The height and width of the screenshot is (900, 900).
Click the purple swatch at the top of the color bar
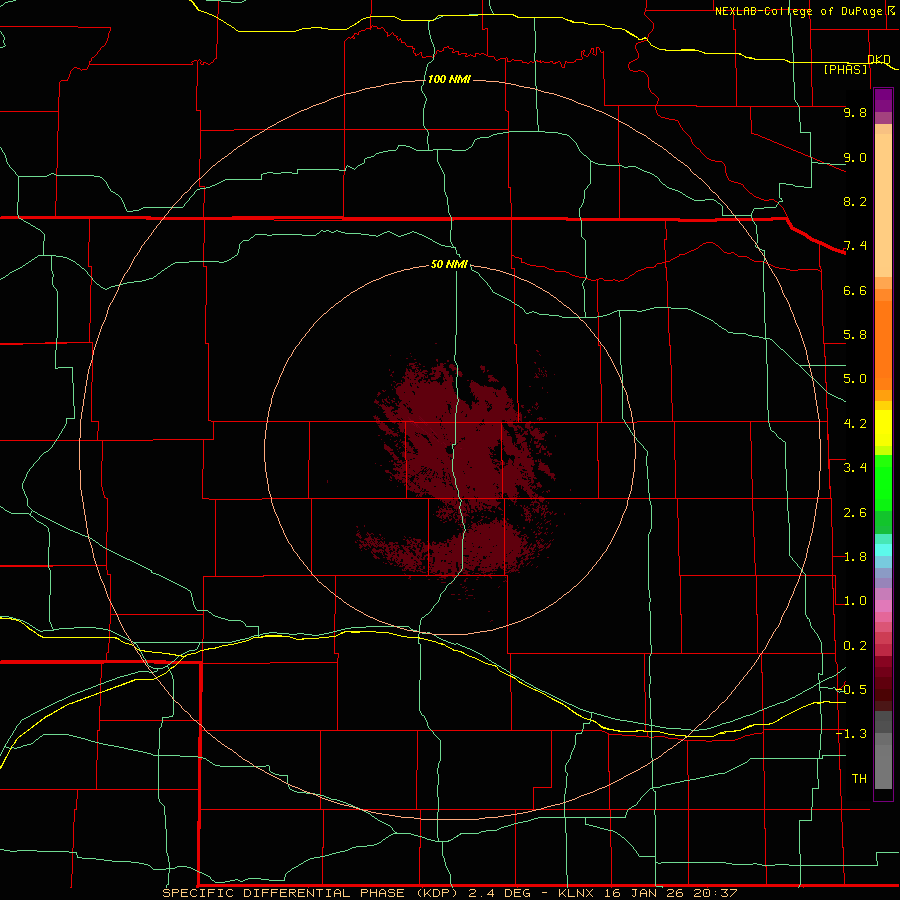[x=883, y=100]
